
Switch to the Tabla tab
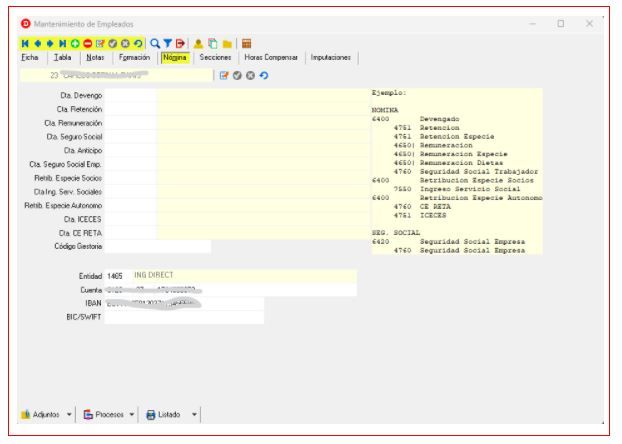click(x=63, y=58)
